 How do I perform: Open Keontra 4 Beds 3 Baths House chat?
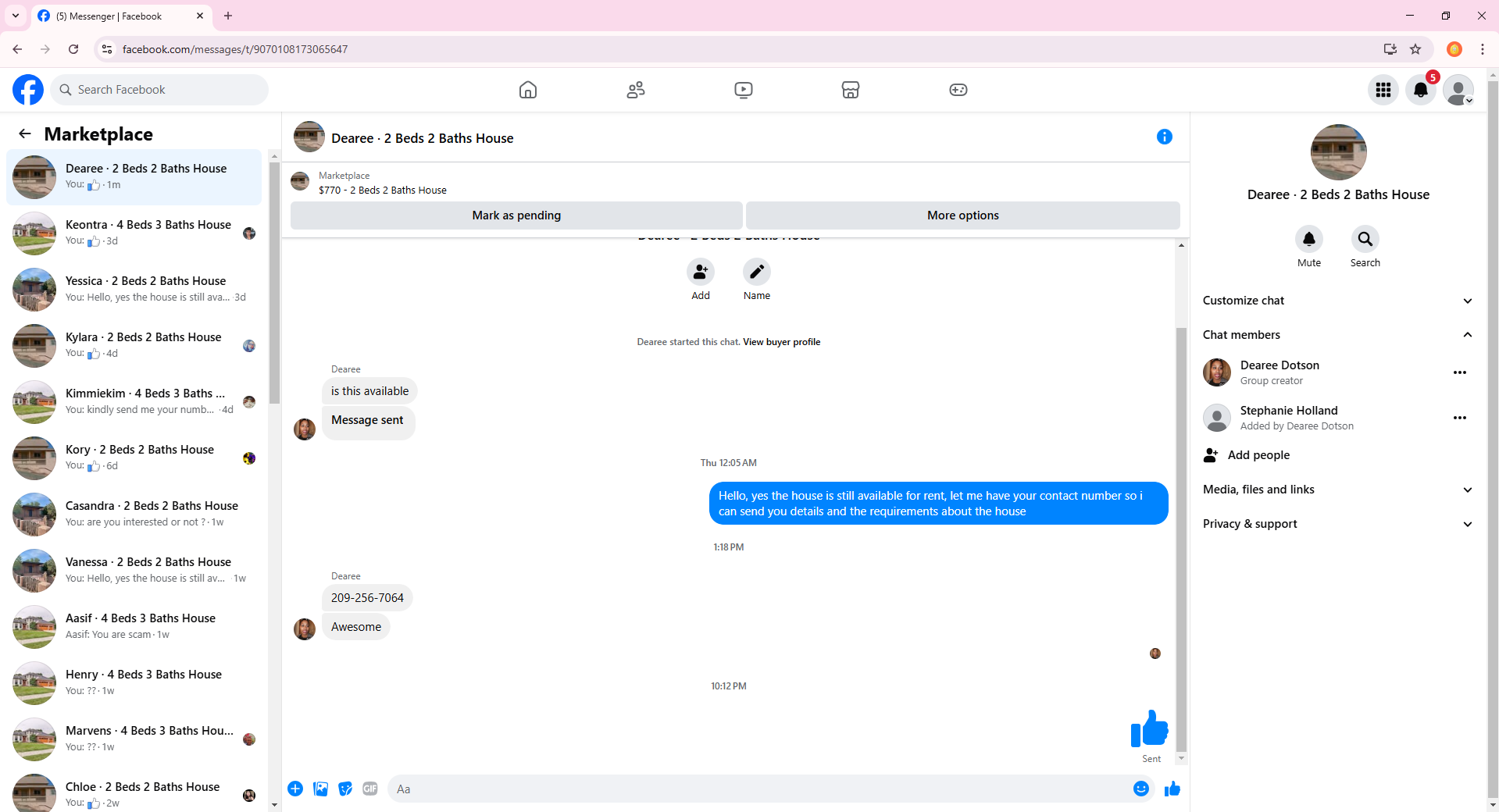point(134,233)
